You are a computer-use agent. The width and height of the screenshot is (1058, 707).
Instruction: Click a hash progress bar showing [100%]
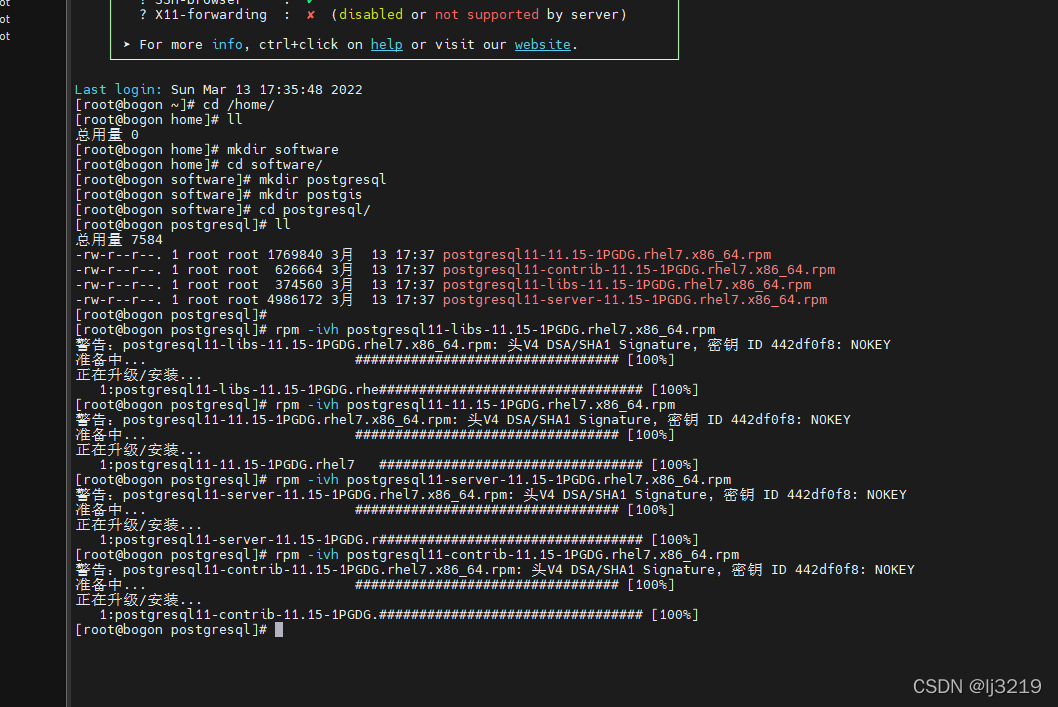[510, 359]
